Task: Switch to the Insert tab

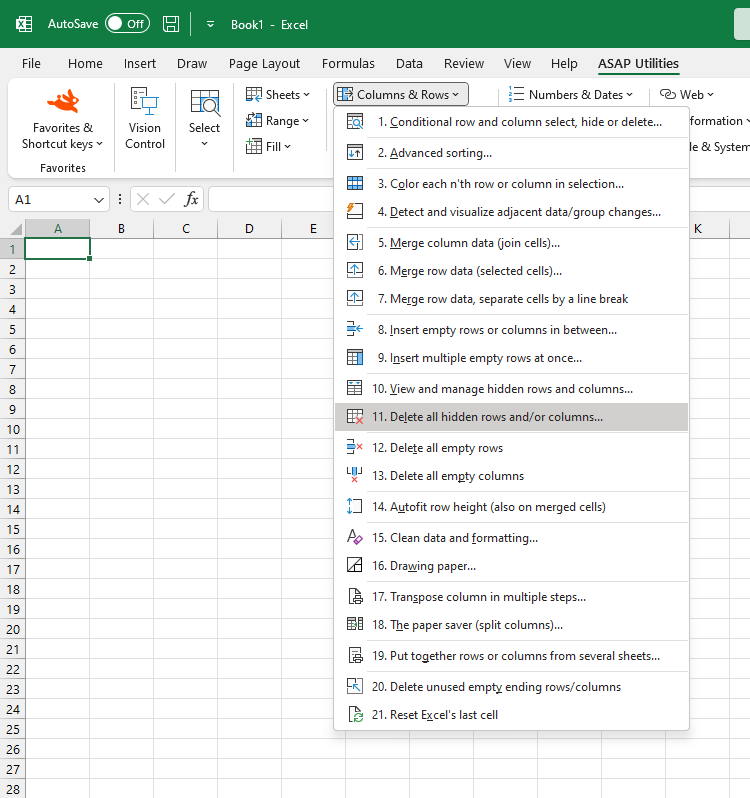Action: pyautogui.click(x=139, y=64)
